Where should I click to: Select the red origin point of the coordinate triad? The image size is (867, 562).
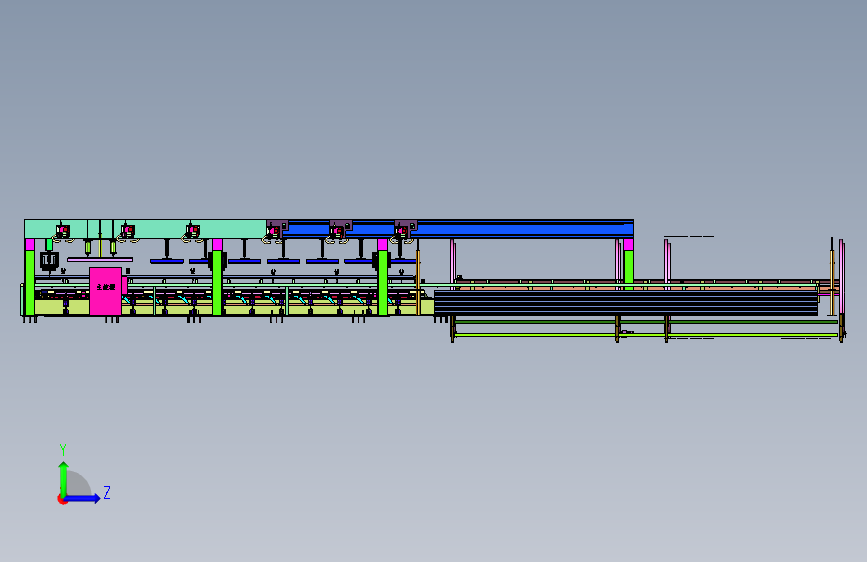(x=61, y=499)
